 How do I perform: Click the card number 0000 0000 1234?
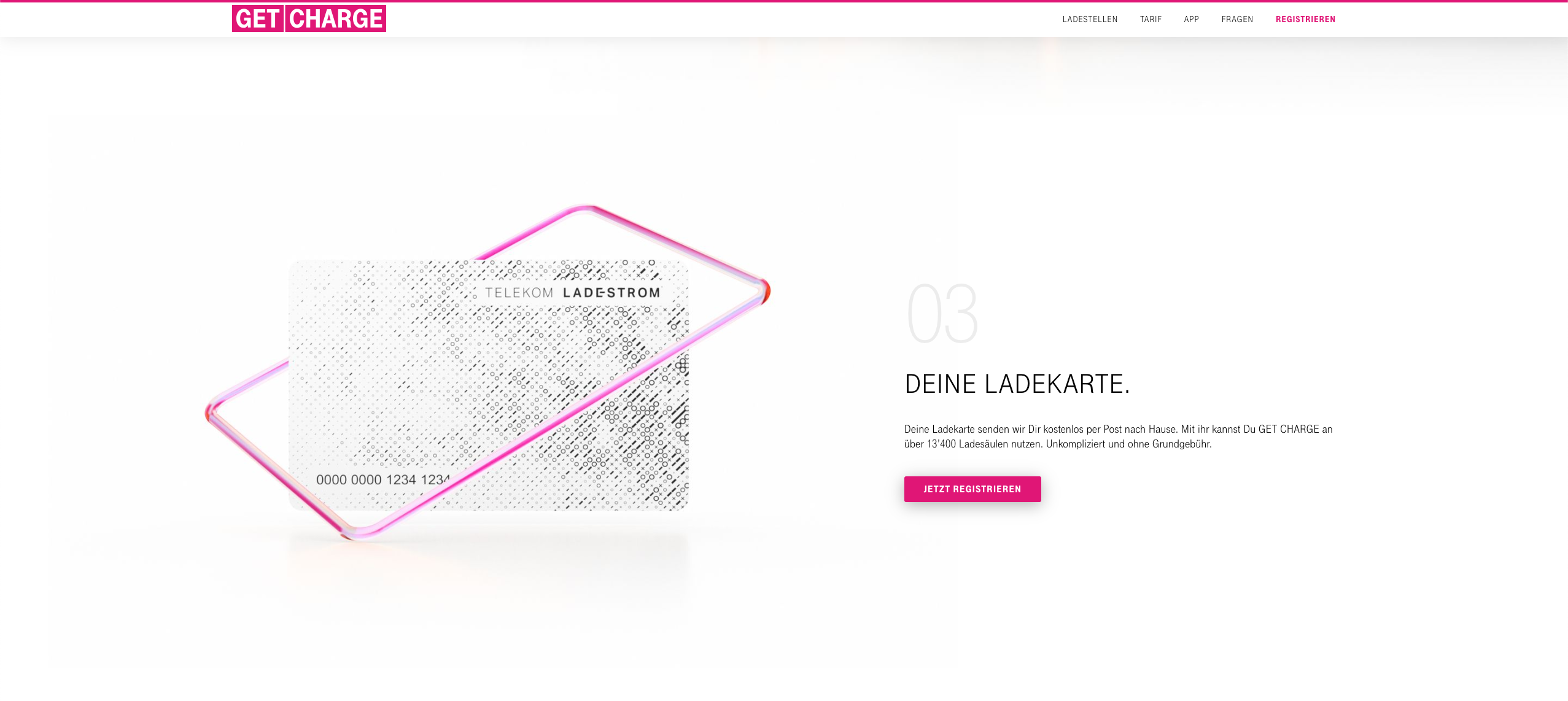[383, 479]
